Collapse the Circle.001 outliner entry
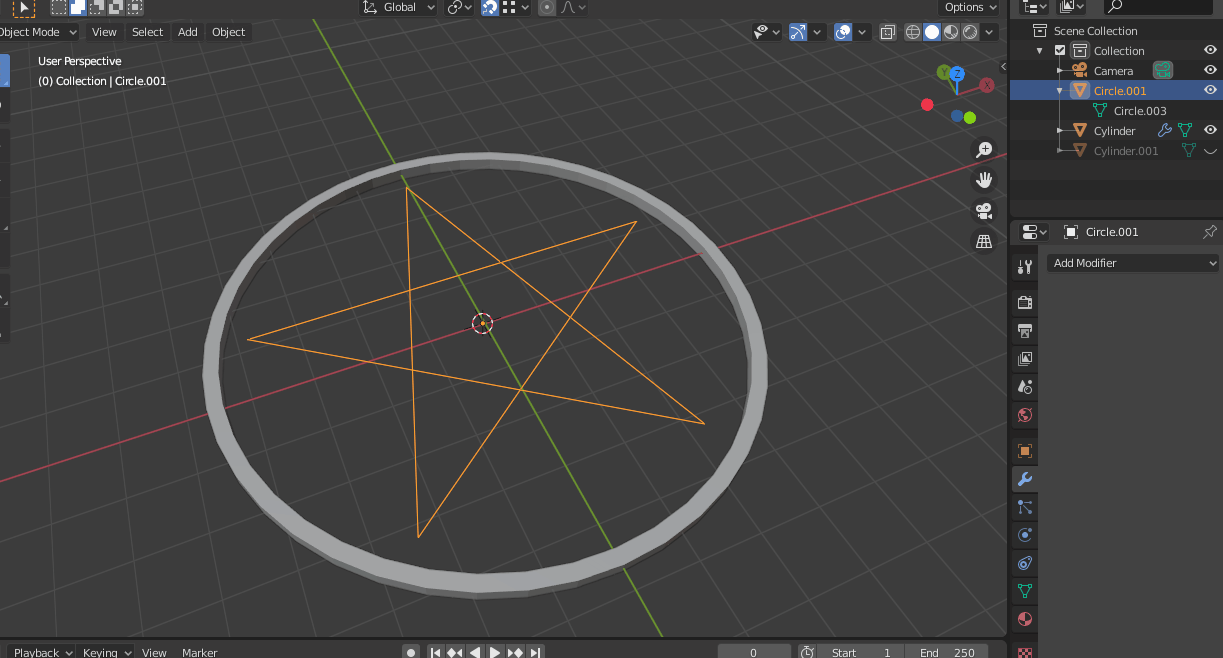Viewport: 1223px width, 658px height. point(1058,90)
